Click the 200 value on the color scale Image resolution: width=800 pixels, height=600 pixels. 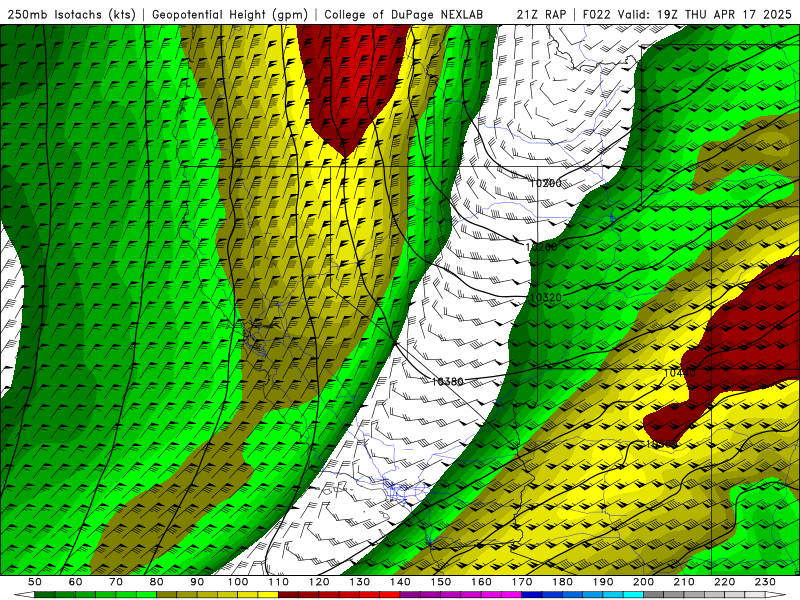pos(643,582)
